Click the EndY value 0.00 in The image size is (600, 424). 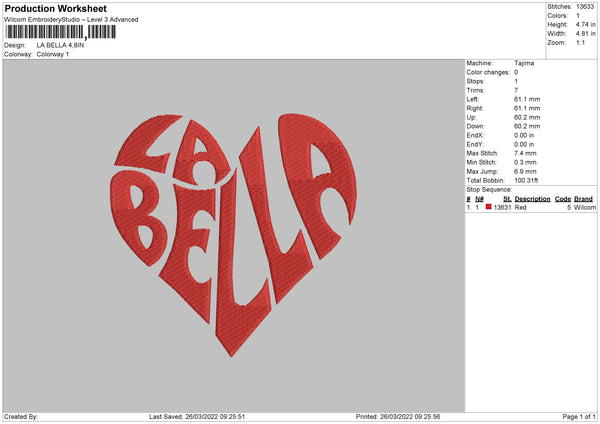coord(524,145)
